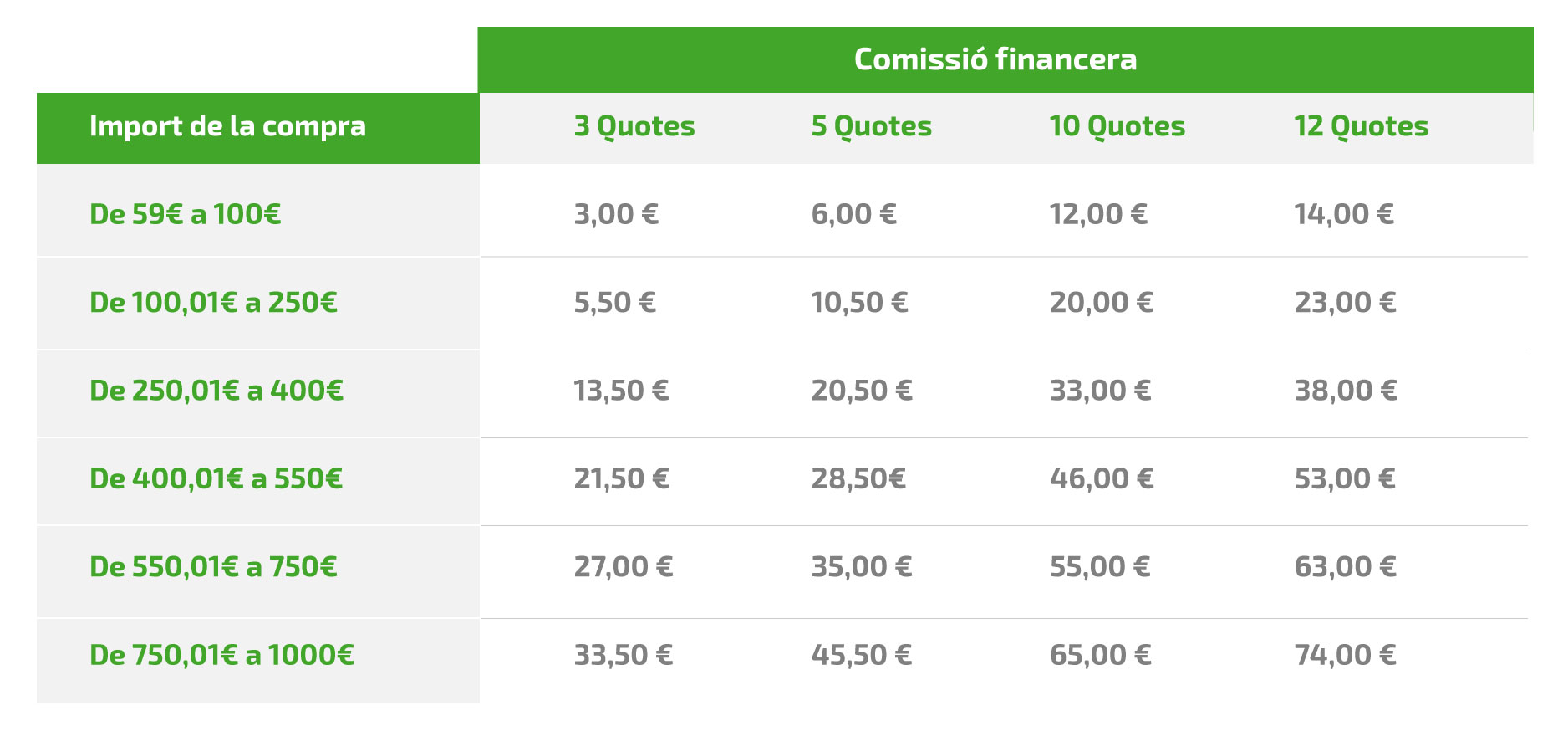
Task: Select the 33,00 € cell
Action: pos(1100,391)
